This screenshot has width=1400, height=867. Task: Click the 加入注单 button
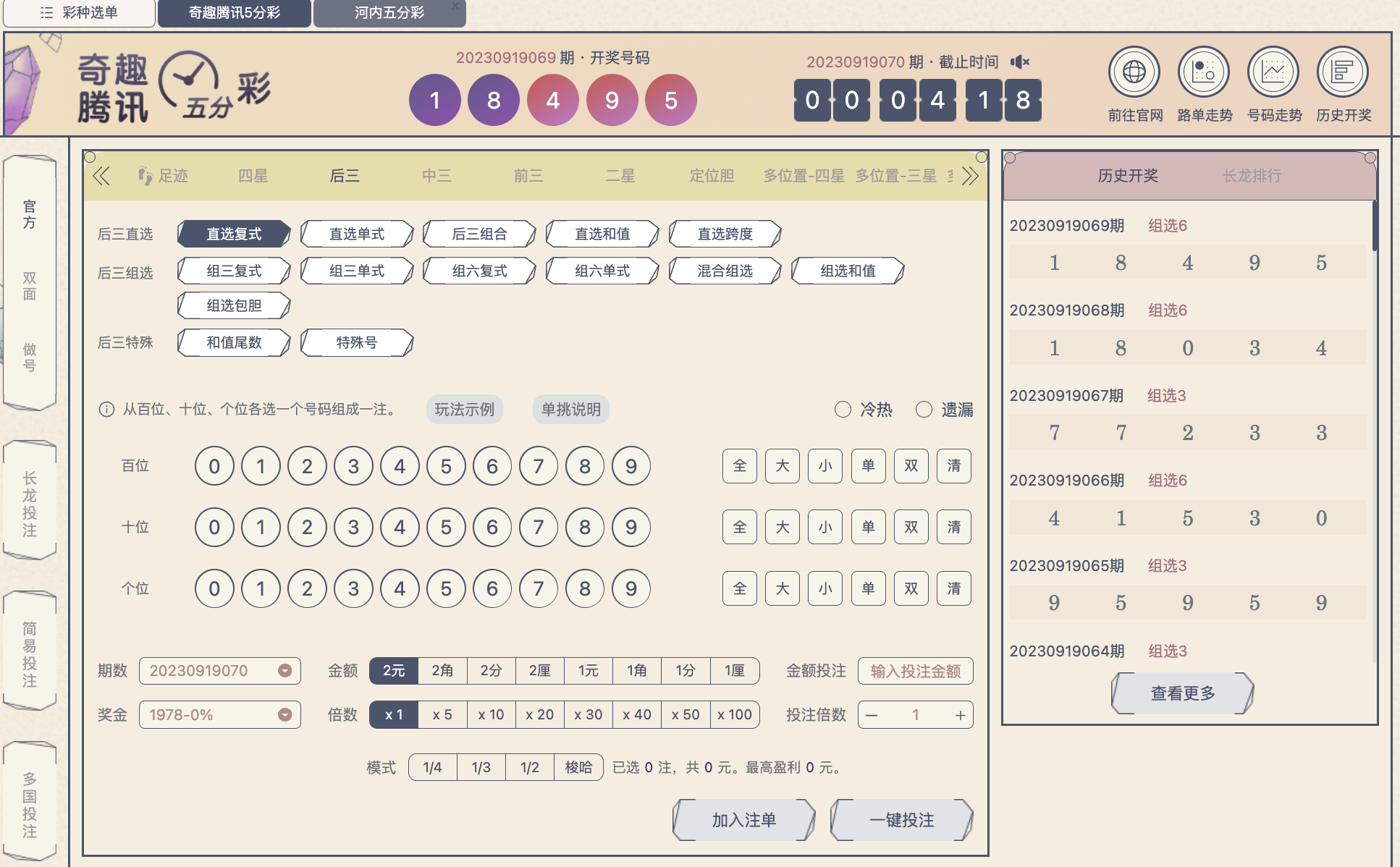coord(744,820)
